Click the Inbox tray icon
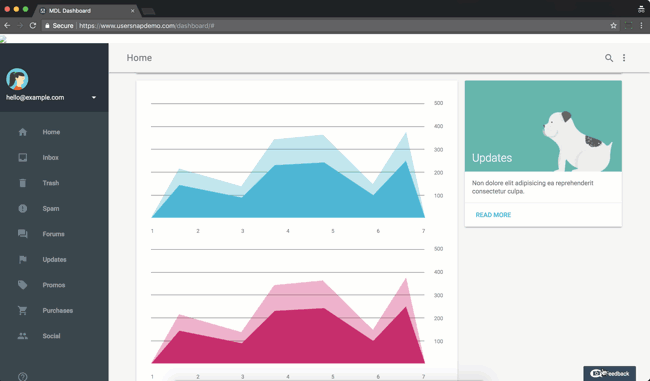The image size is (650, 381). [x=23, y=158]
